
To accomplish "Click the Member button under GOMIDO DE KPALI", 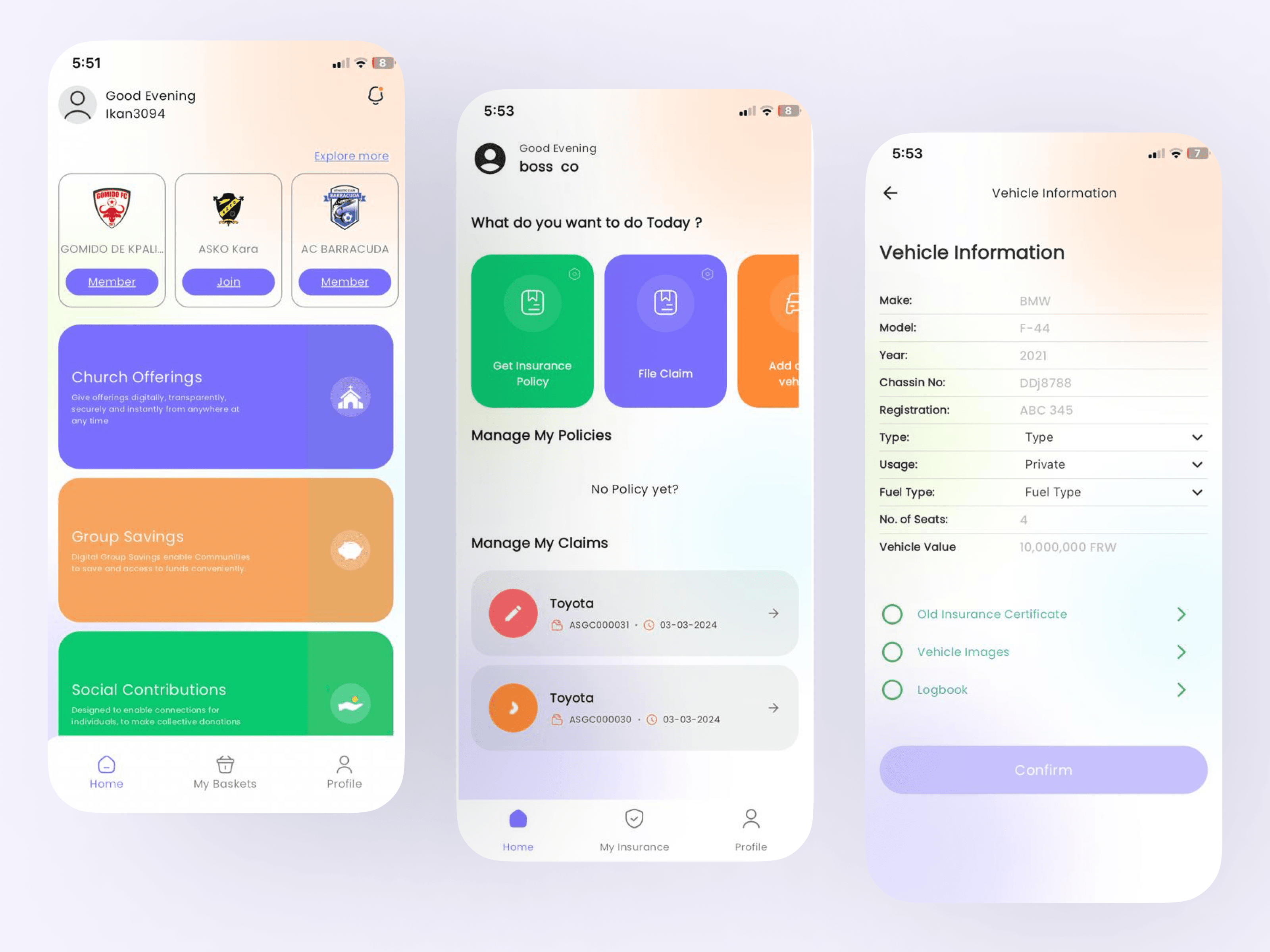I will [x=112, y=281].
